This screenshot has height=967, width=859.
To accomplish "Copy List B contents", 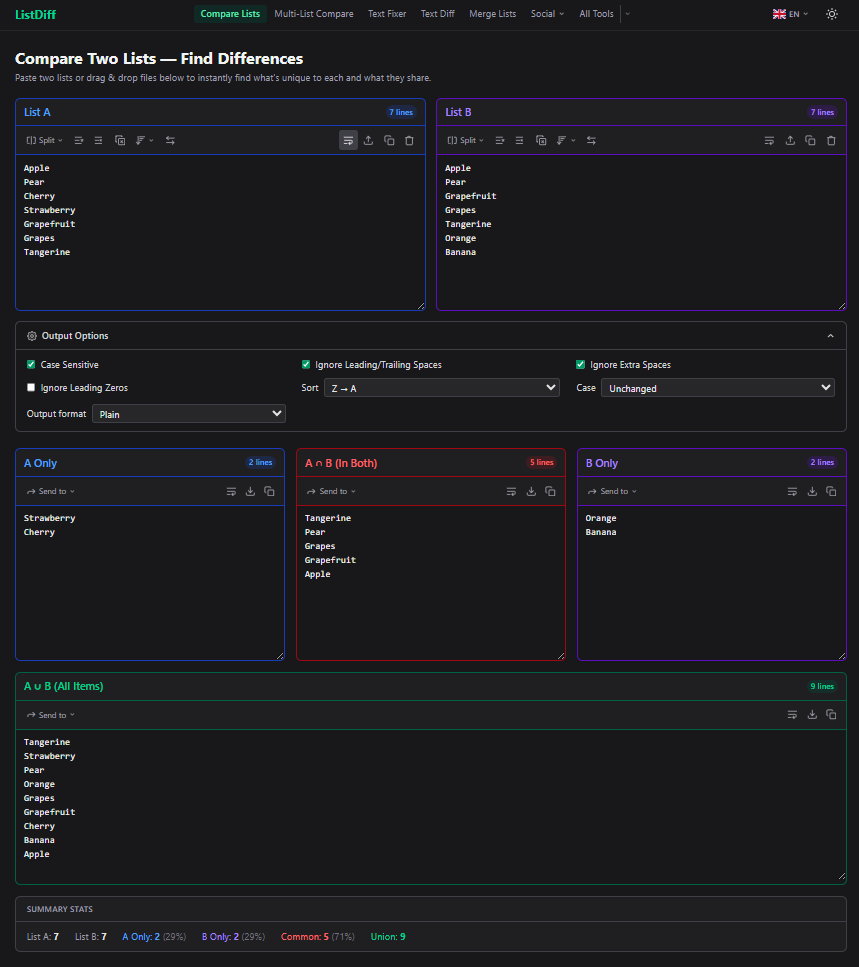I will (x=810, y=141).
